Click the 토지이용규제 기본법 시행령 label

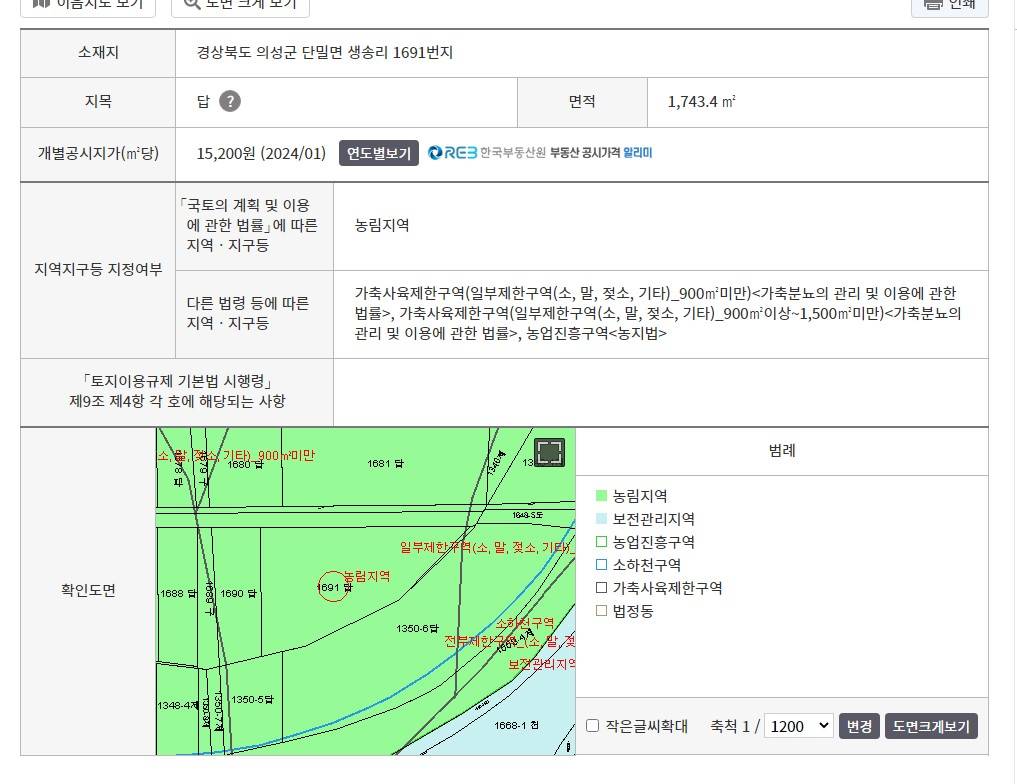[x=177, y=391]
